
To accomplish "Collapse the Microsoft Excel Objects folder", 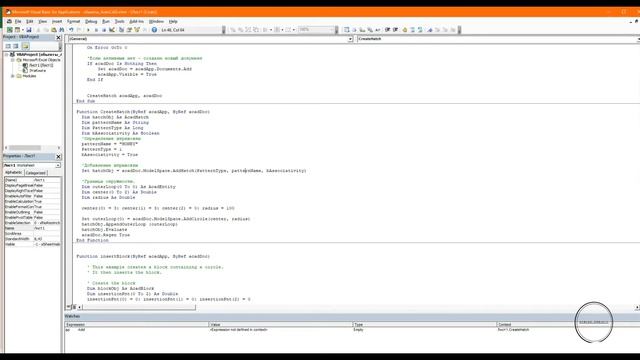I will (x=13, y=60).
